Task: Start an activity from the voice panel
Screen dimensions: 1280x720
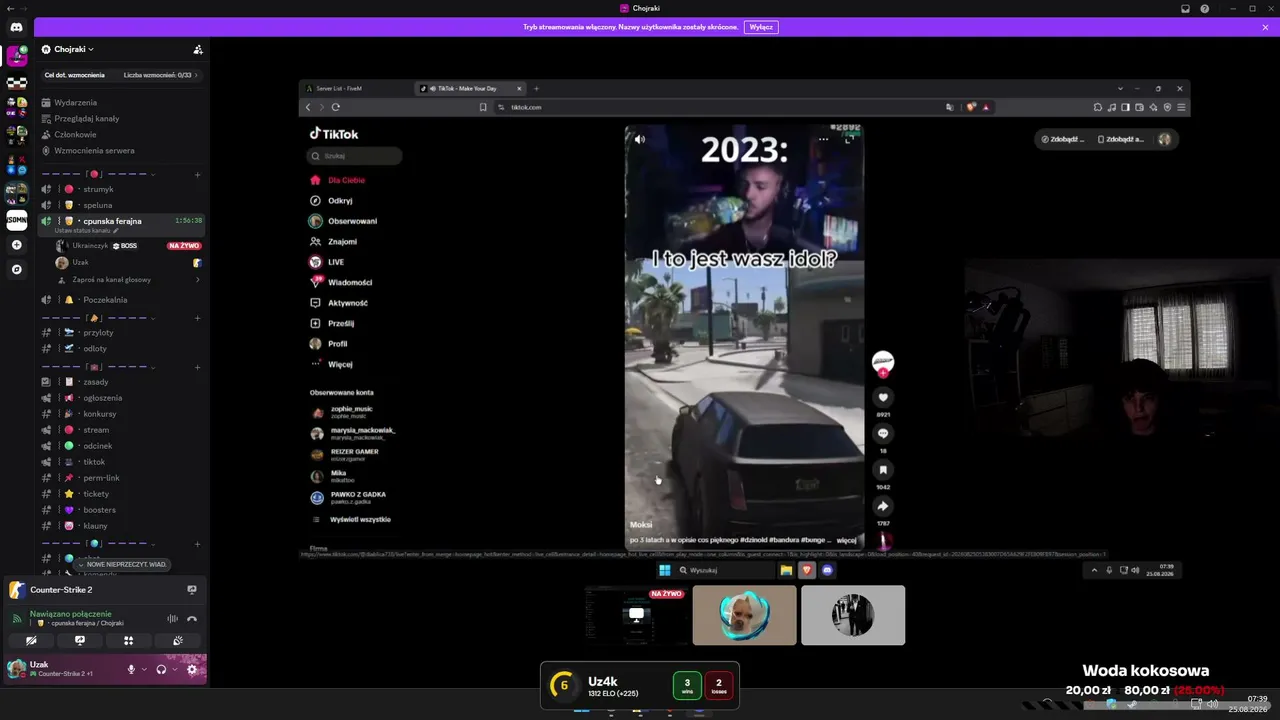Action: click(128, 640)
